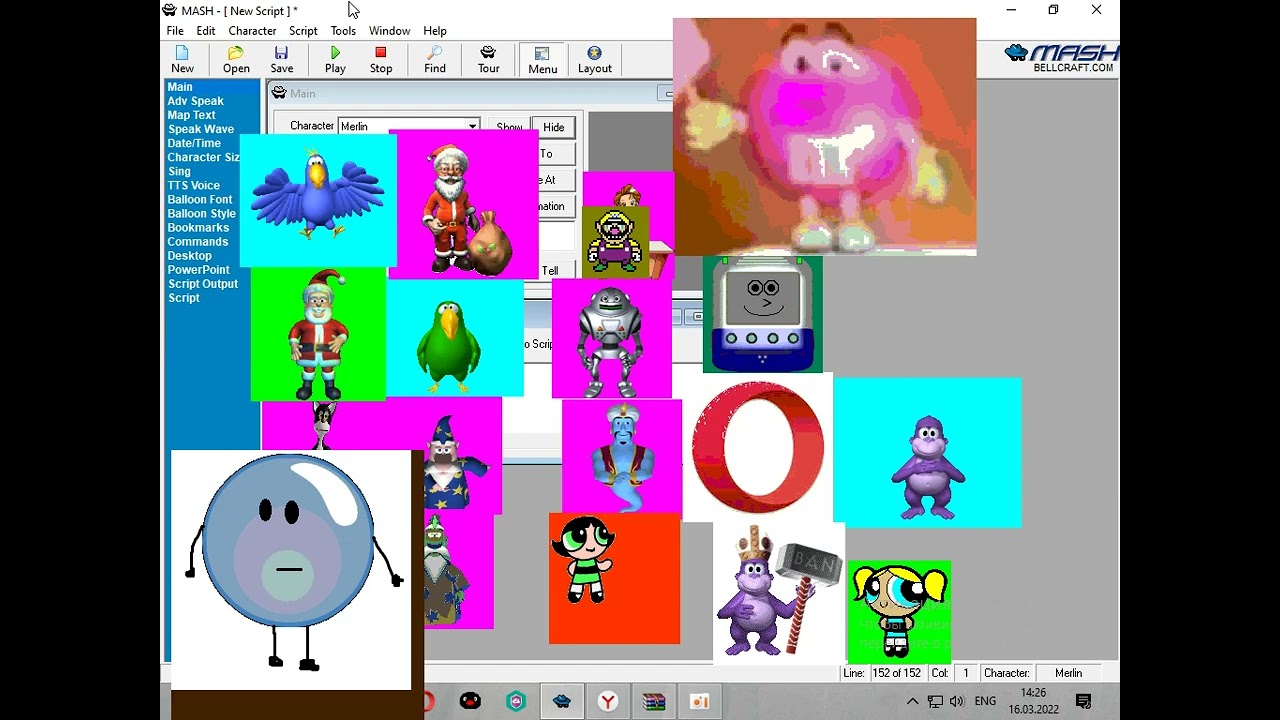Open the Script menu
This screenshot has width=1280, height=720.
point(303,31)
